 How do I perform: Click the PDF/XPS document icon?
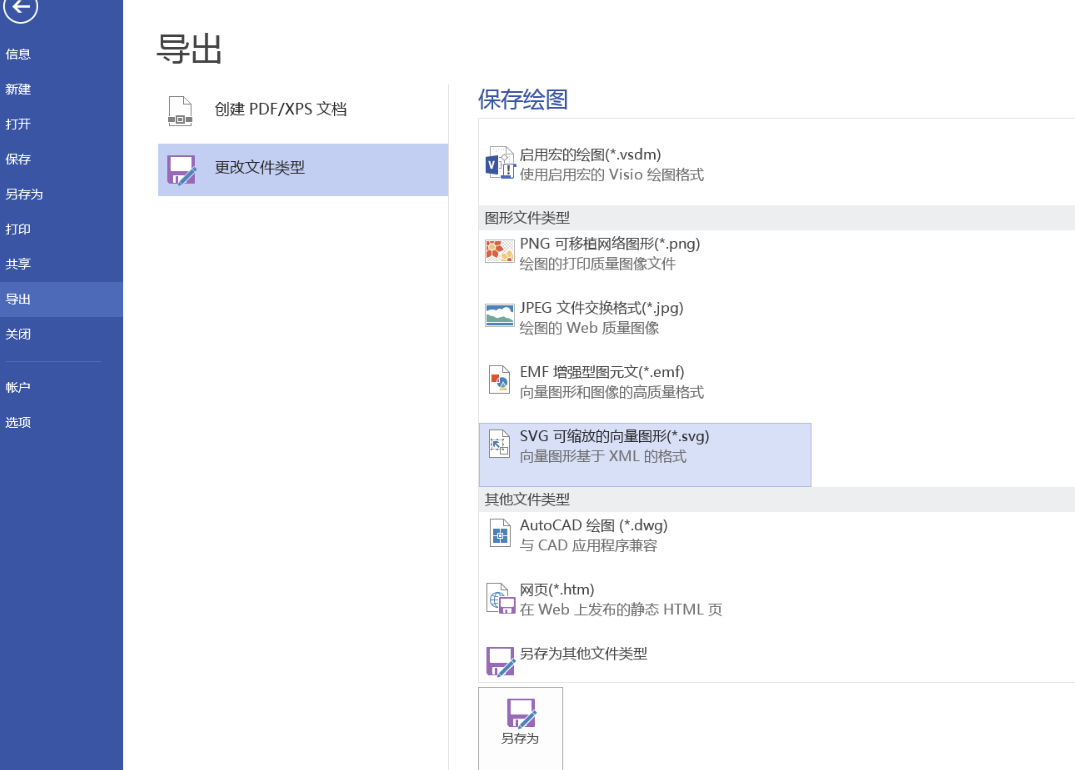[180, 111]
